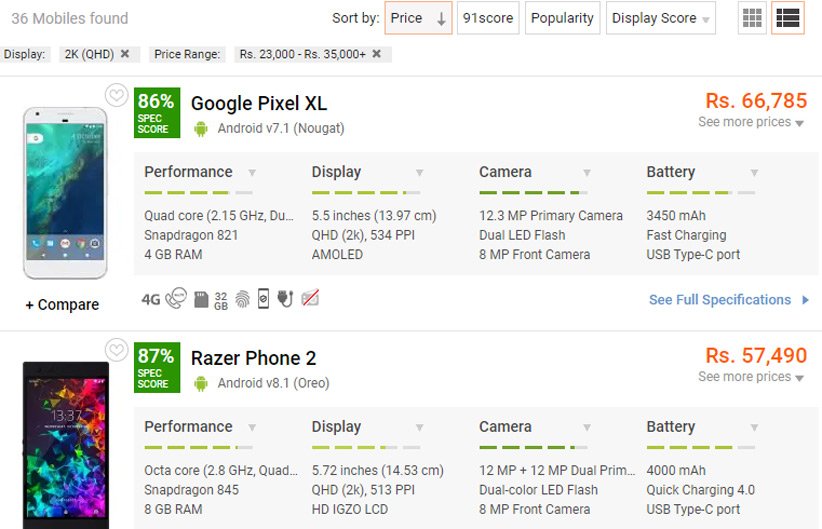
Task: Click the "8 GB RAM" text
Action: point(173,510)
